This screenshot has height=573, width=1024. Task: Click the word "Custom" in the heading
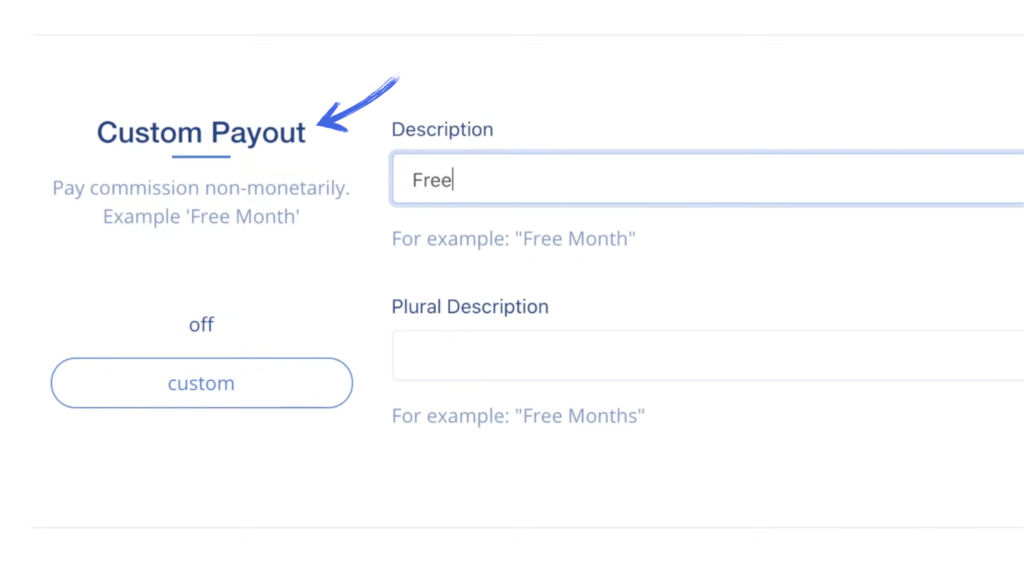click(x=150, y=133)
